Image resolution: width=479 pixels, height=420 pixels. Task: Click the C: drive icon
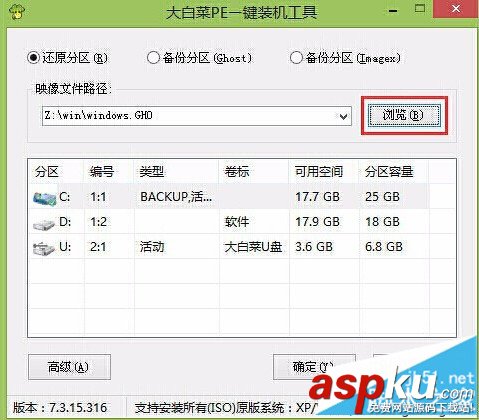click(44, 199)
